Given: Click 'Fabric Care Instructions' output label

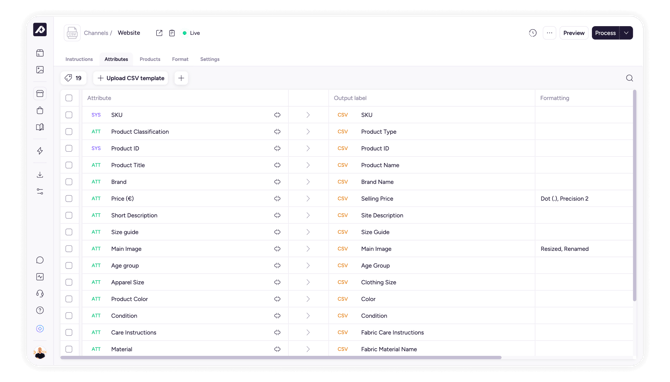Looking at the screenshot, I should coord(392,332).
